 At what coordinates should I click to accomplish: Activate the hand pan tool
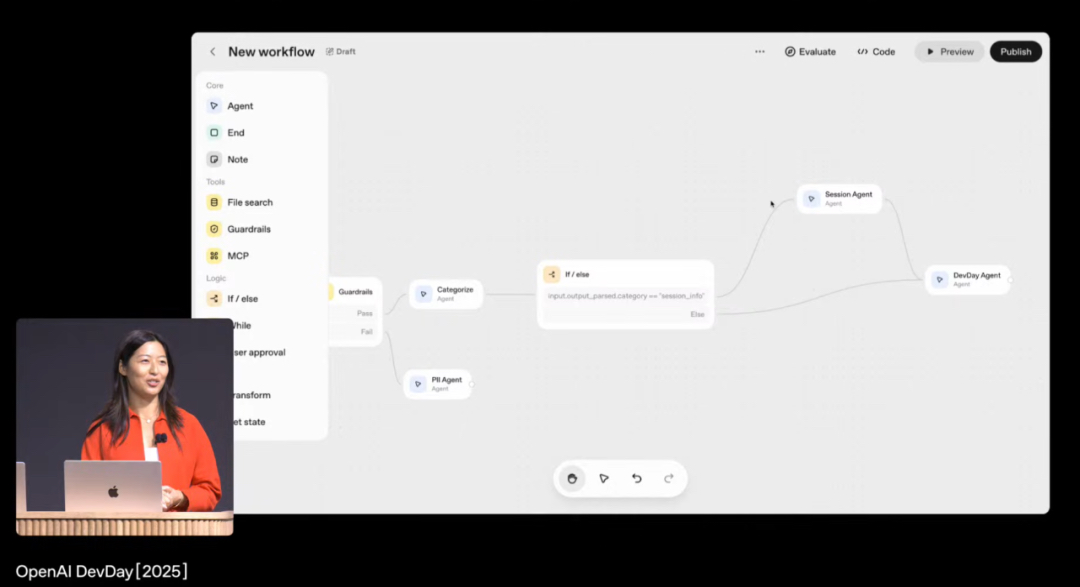pos(572,478)
